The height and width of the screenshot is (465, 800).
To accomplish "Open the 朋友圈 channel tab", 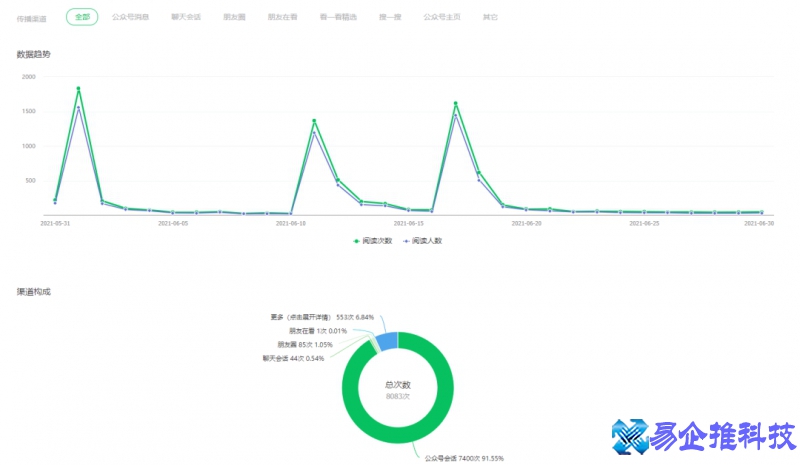I will click(x=234, y=17).
